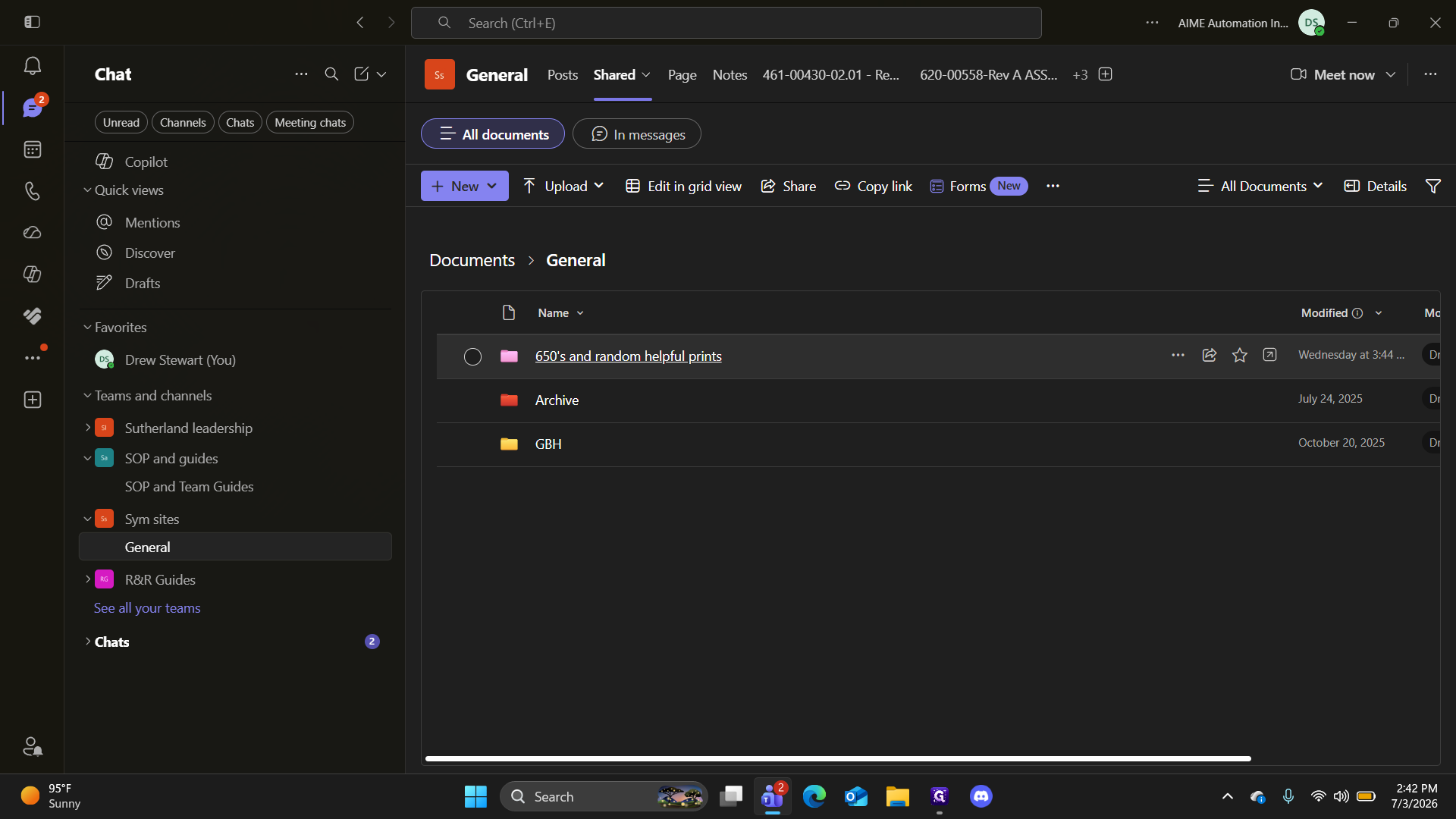Screen dimensions: 1456x819
Task: Show more apps ellipsis in left rail
Action: pos(32,357)
